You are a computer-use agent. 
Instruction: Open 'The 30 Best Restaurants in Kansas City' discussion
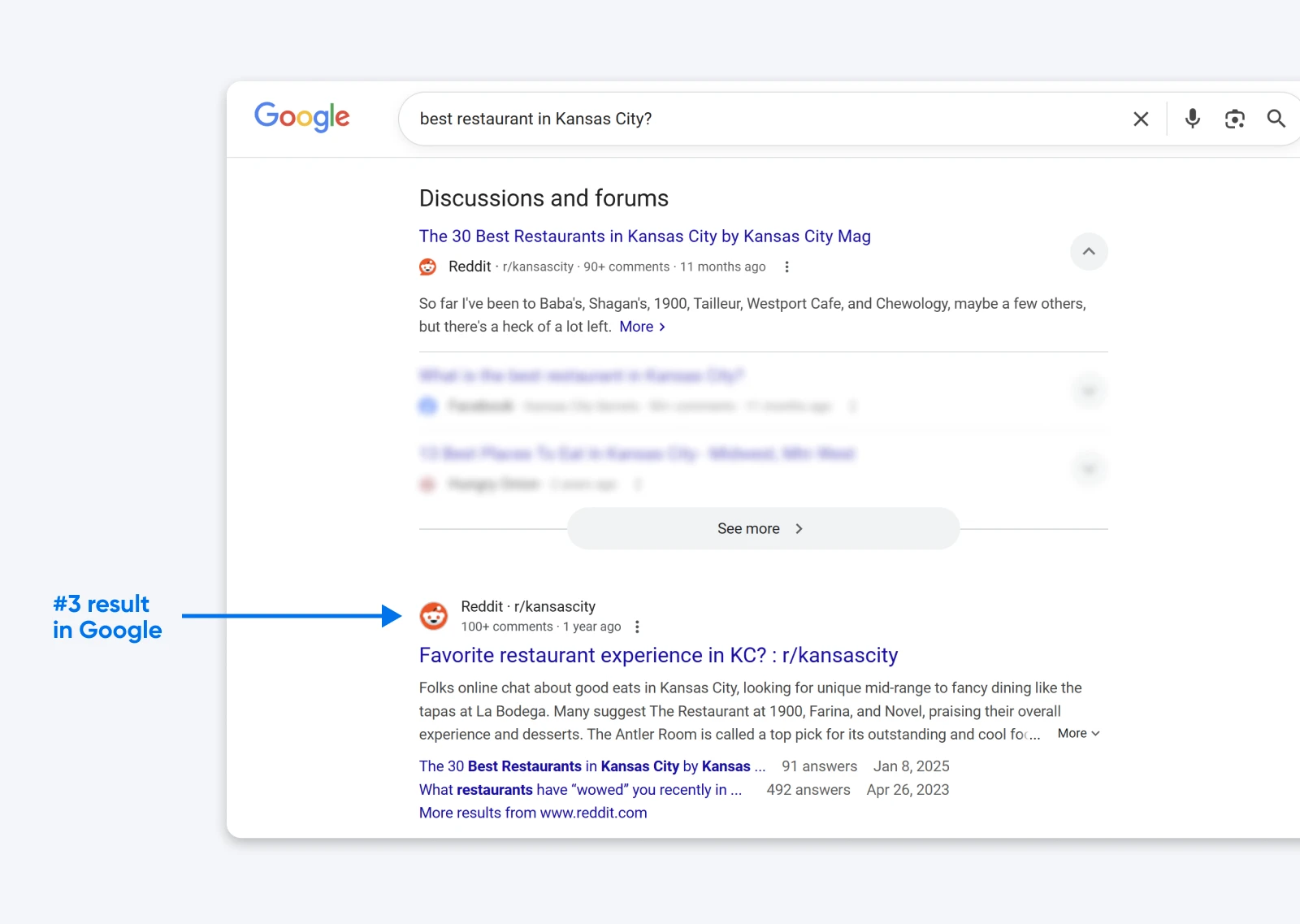644,236
